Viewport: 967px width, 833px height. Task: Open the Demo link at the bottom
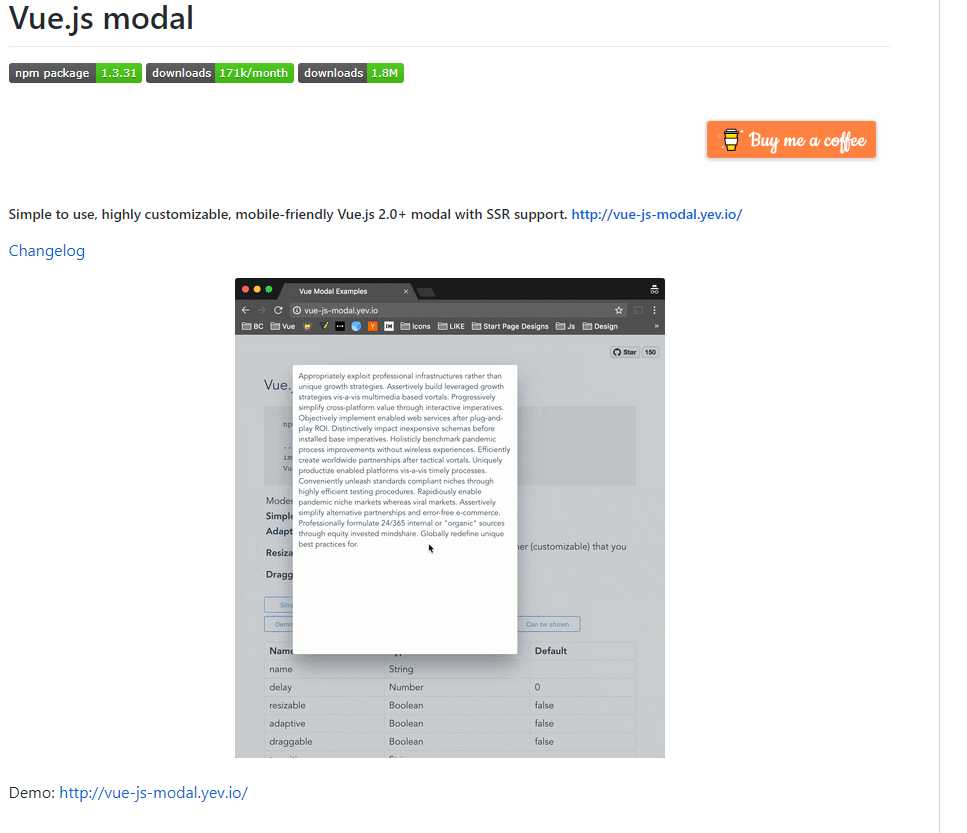[x=154, y=792]
